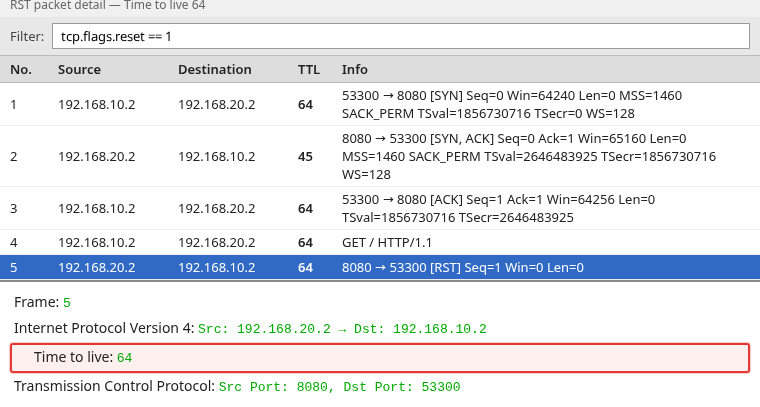The image size is (760, 407).
Task: Click the Time to live: 64 detail row
Action: tap(380, 358)
